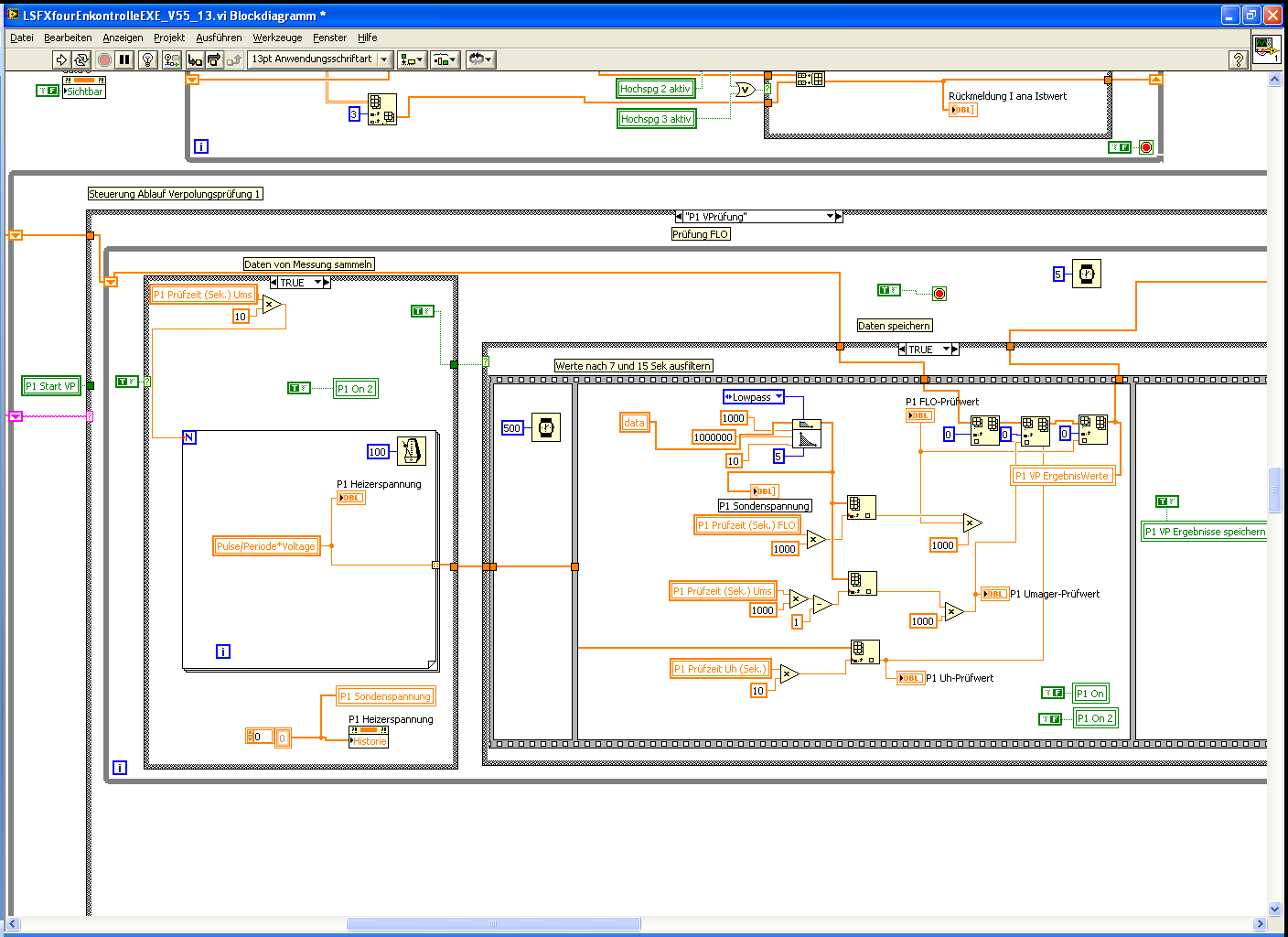Toggle the boolean constant next to the stop terminal by Daten speichern
The image size is (1288, 937).
889,290
